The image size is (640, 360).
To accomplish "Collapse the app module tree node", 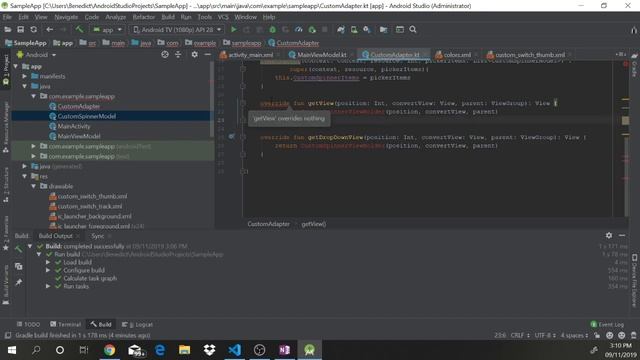I will (x=16, y=66).
